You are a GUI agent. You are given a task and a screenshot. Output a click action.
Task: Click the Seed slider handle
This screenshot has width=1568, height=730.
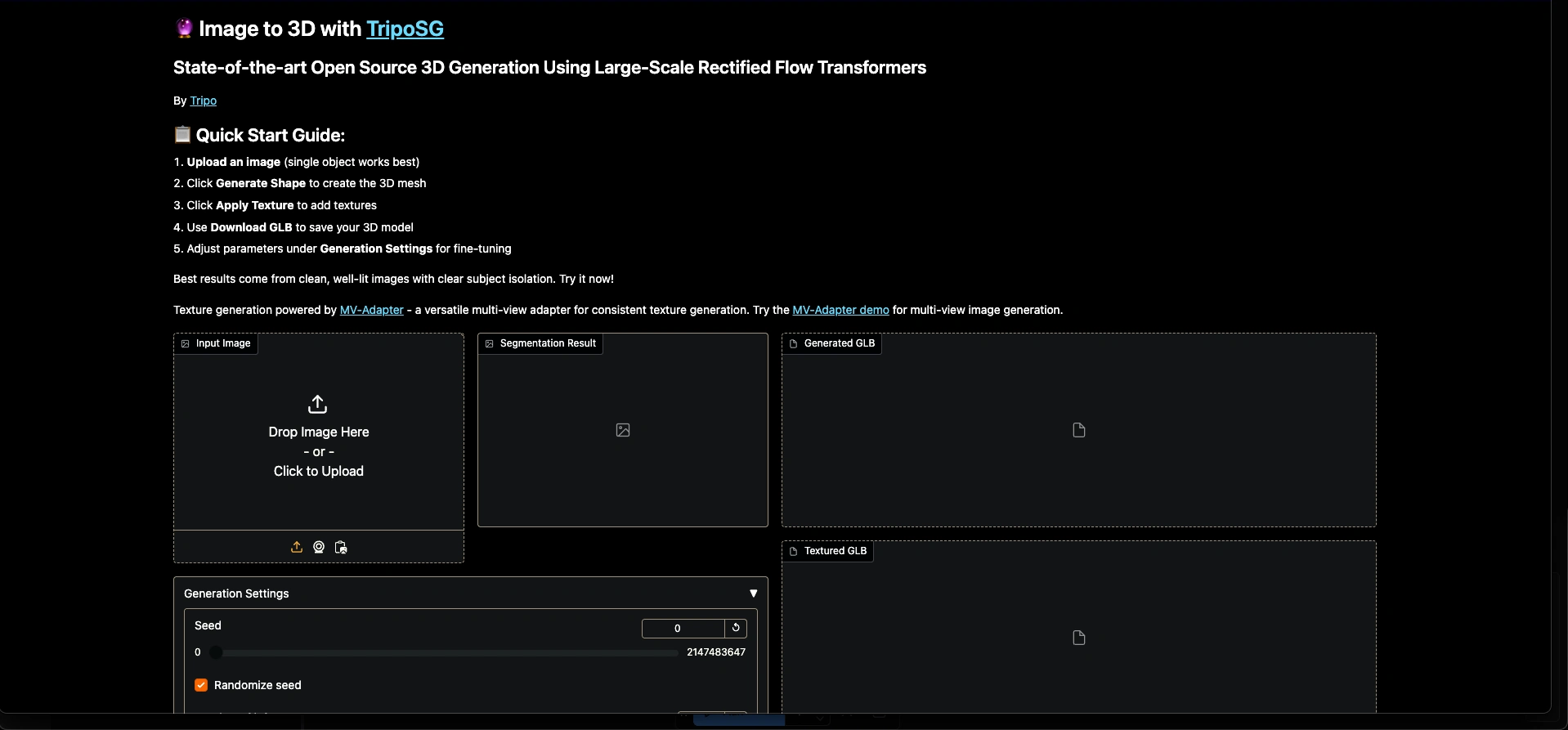tap(216, 652)
